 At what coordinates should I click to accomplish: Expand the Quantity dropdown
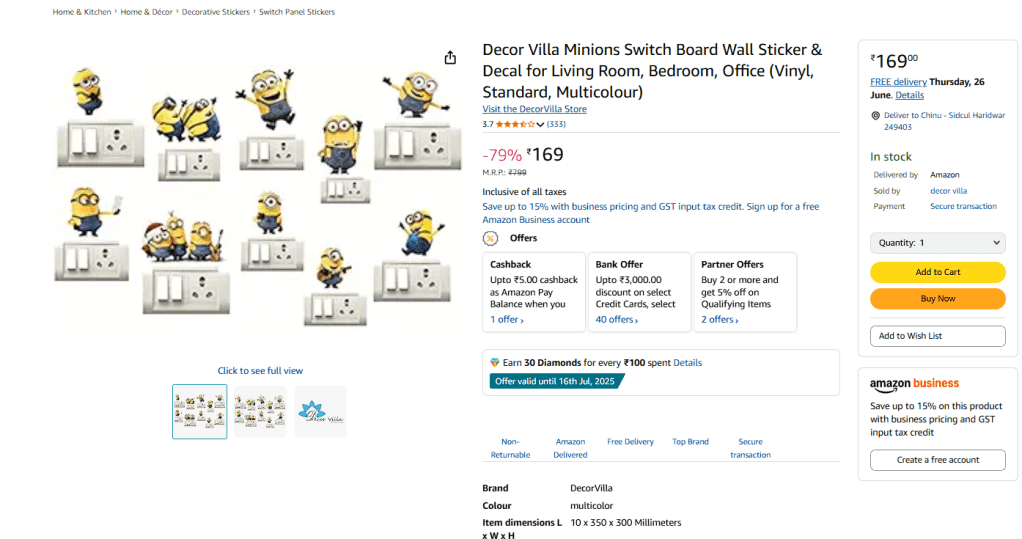937,243
